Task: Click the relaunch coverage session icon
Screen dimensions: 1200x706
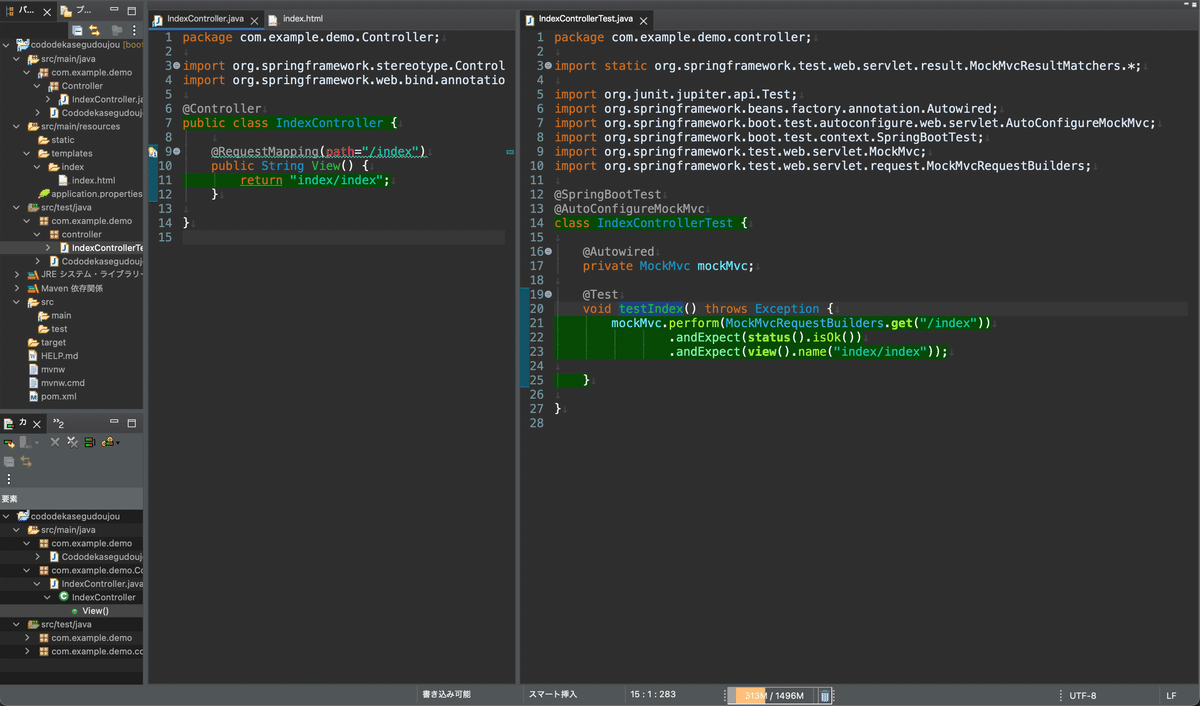Action: tap(10, 442)
